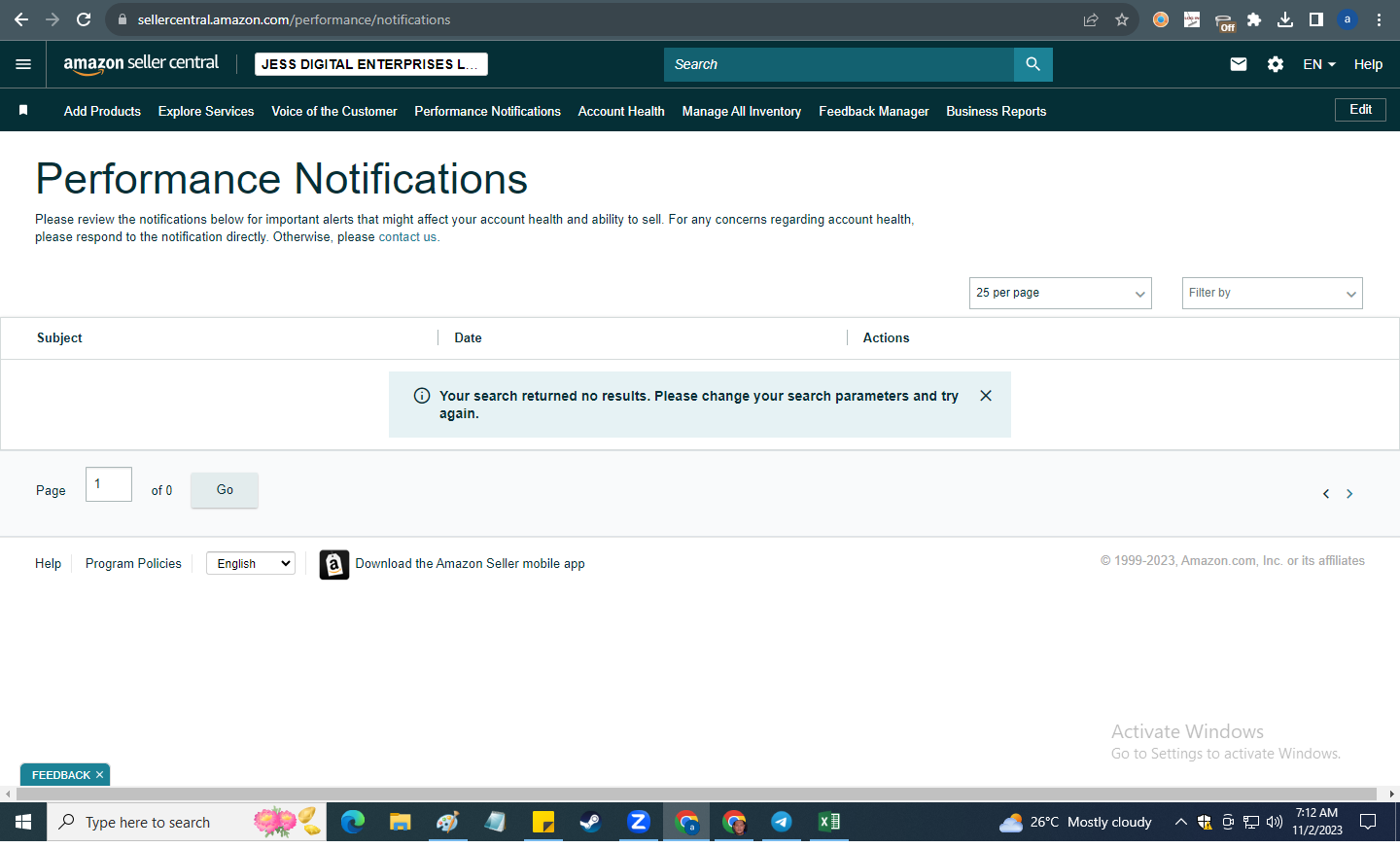Click the amazon seller central logo

tap(142, 64)
